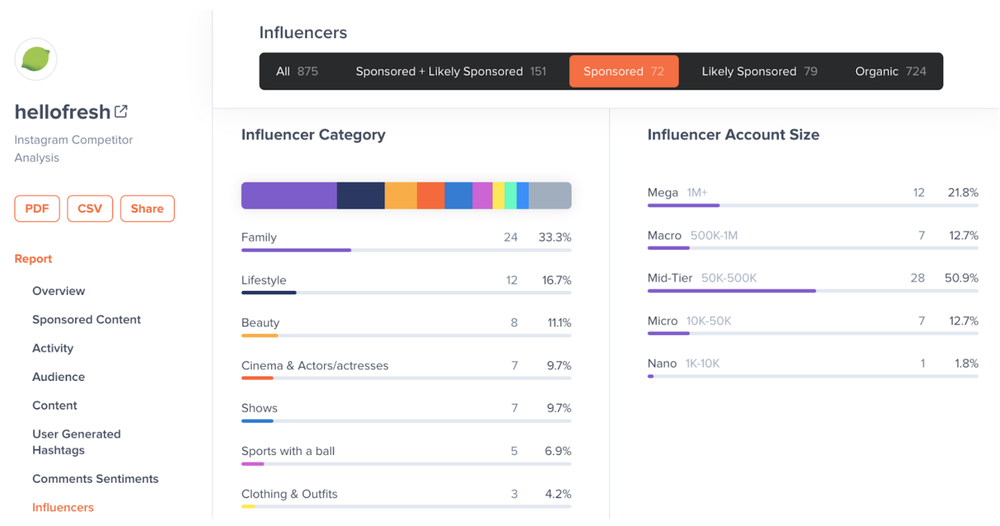Click the Share button
Viewport: 1000px width, 526px height.
pyautogui.click(x=147, y=208)
